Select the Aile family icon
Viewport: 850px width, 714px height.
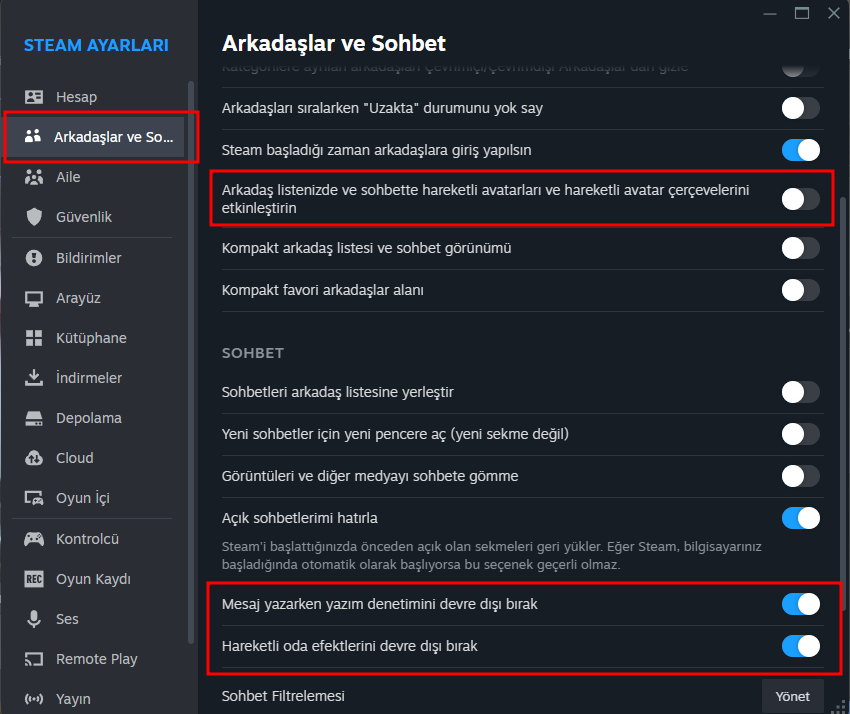(x=34, y=177)
